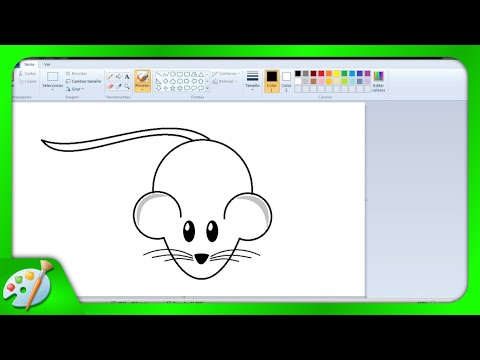This screenshot has width=480, height=360.
Task: Choose the rounded rectangle shape
Action: click(x=187, y=74)
